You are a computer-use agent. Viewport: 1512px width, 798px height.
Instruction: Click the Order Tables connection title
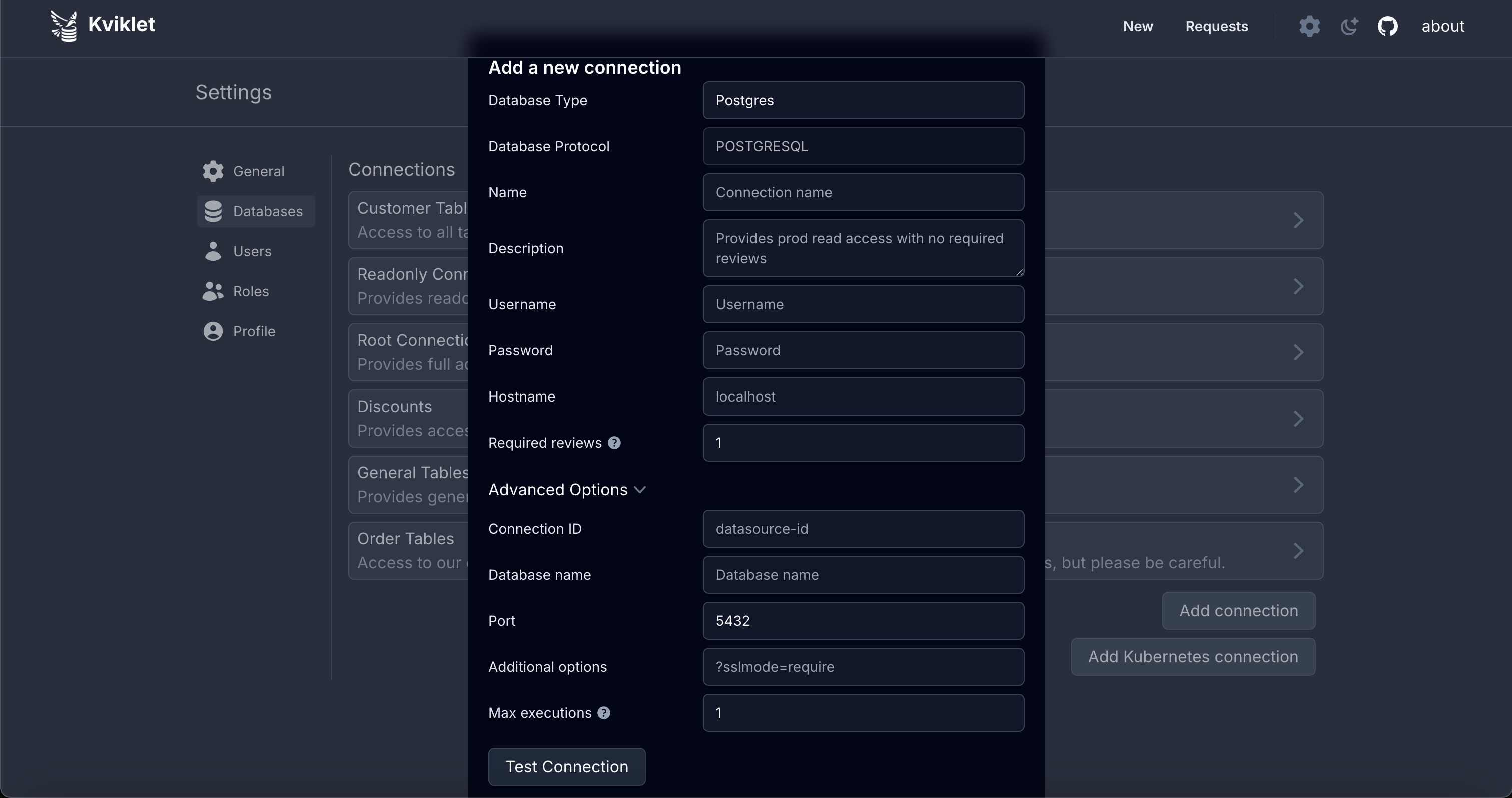406,539
